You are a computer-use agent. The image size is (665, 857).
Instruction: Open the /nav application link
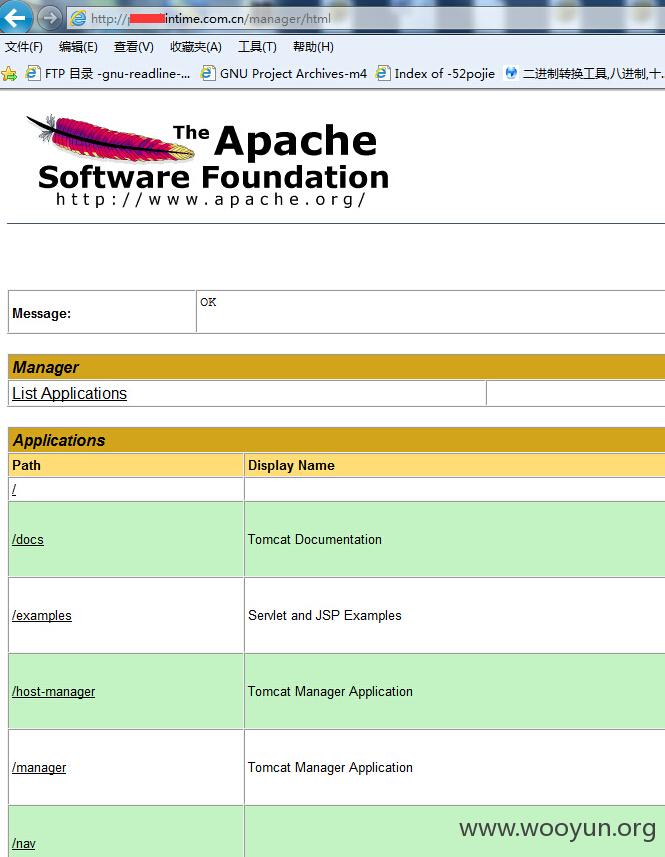[23, 843]
